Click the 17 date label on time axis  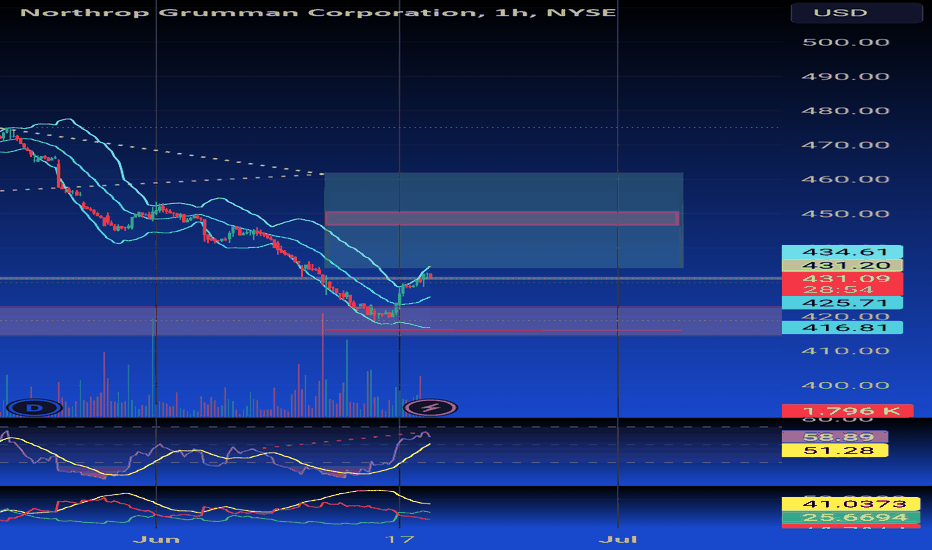pyautogui.click(x=399, y=539)
